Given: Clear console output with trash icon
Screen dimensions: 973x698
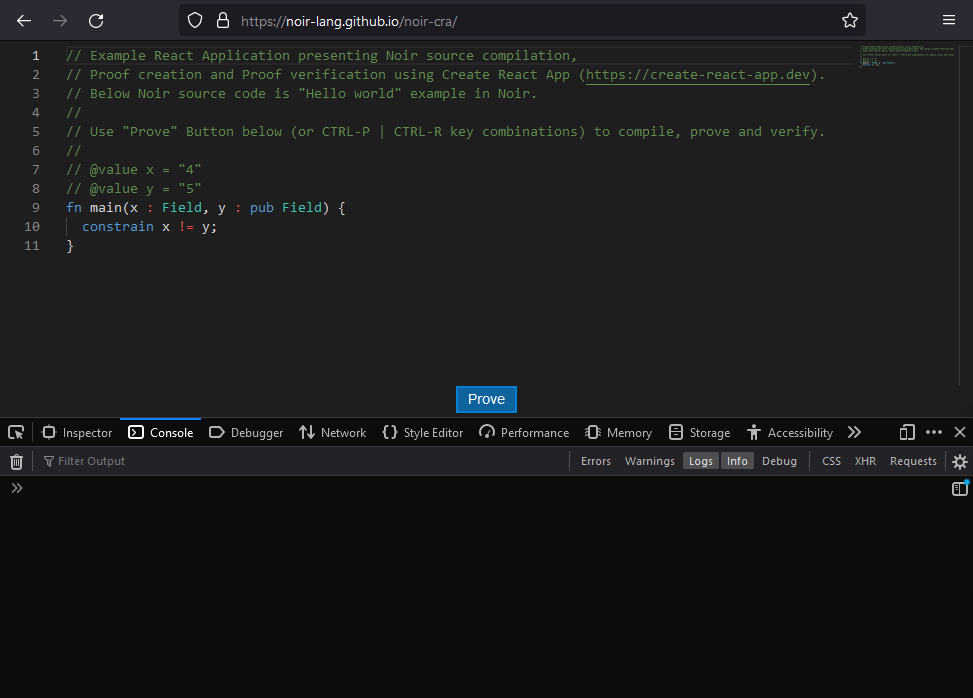Looking at the screenshot, I should point(17,462).
